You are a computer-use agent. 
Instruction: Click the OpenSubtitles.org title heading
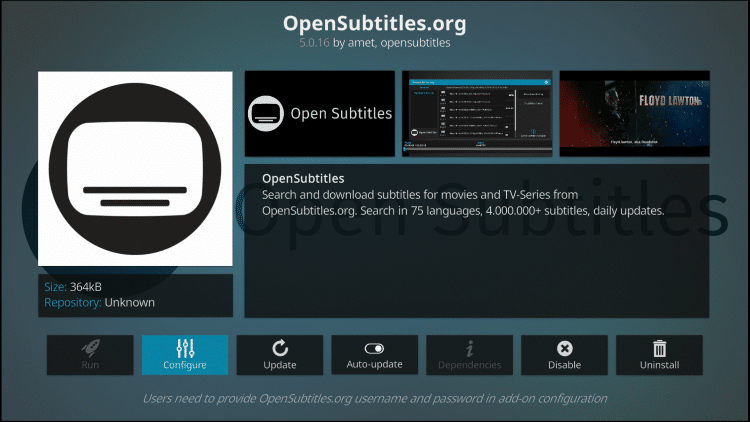[375, 22]
